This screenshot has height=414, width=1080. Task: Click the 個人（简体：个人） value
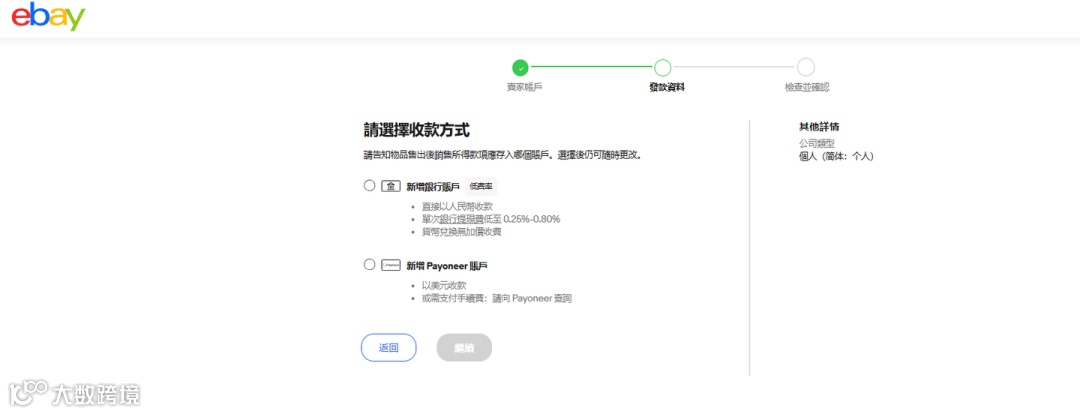pos(835,156)
